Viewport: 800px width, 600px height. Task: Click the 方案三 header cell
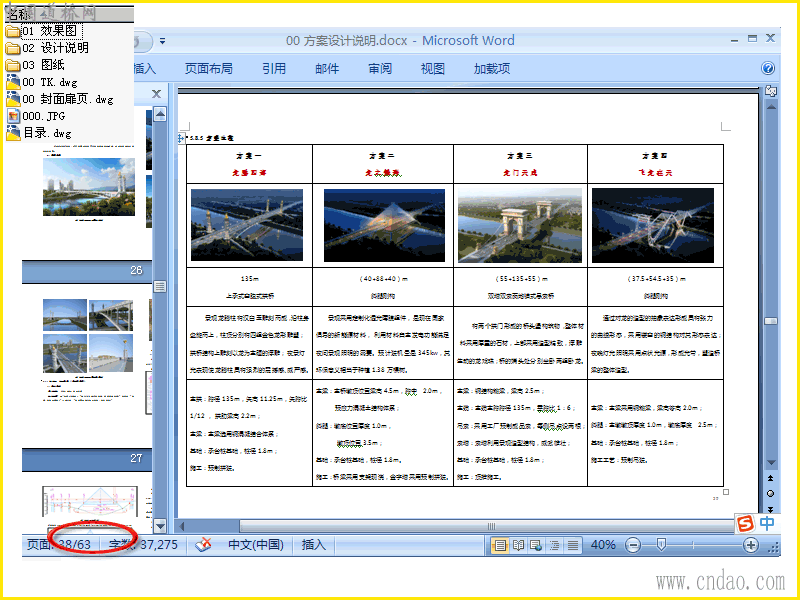click(x=520, y=164)
